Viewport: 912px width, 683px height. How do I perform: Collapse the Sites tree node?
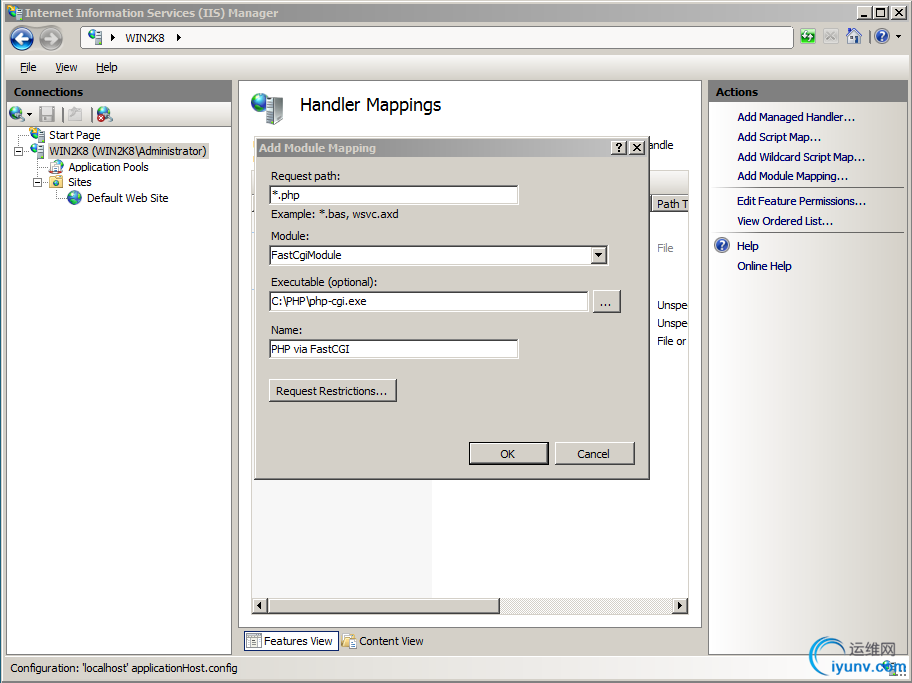tap(37, 183)
